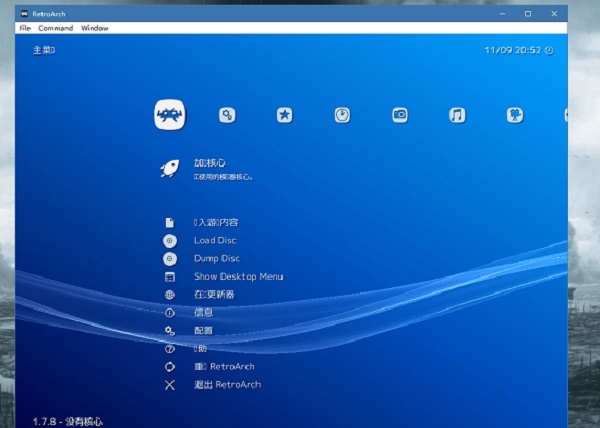600x428 pixels.
Task: Choose Dump Disc from the list
Action: 217,259
